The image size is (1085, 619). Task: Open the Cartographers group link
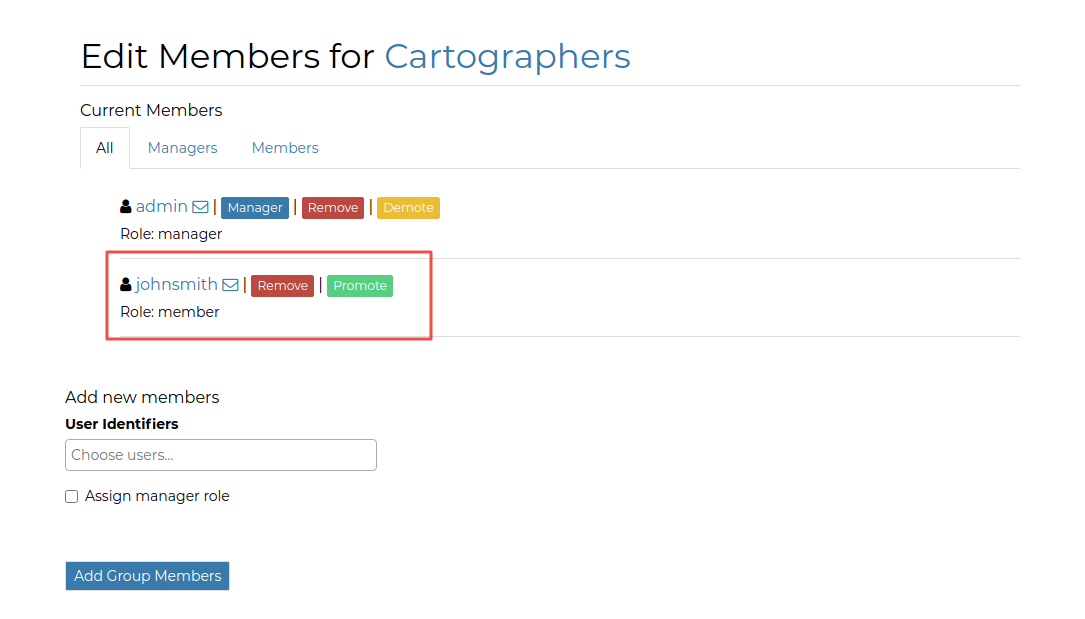tap(507, 57)
